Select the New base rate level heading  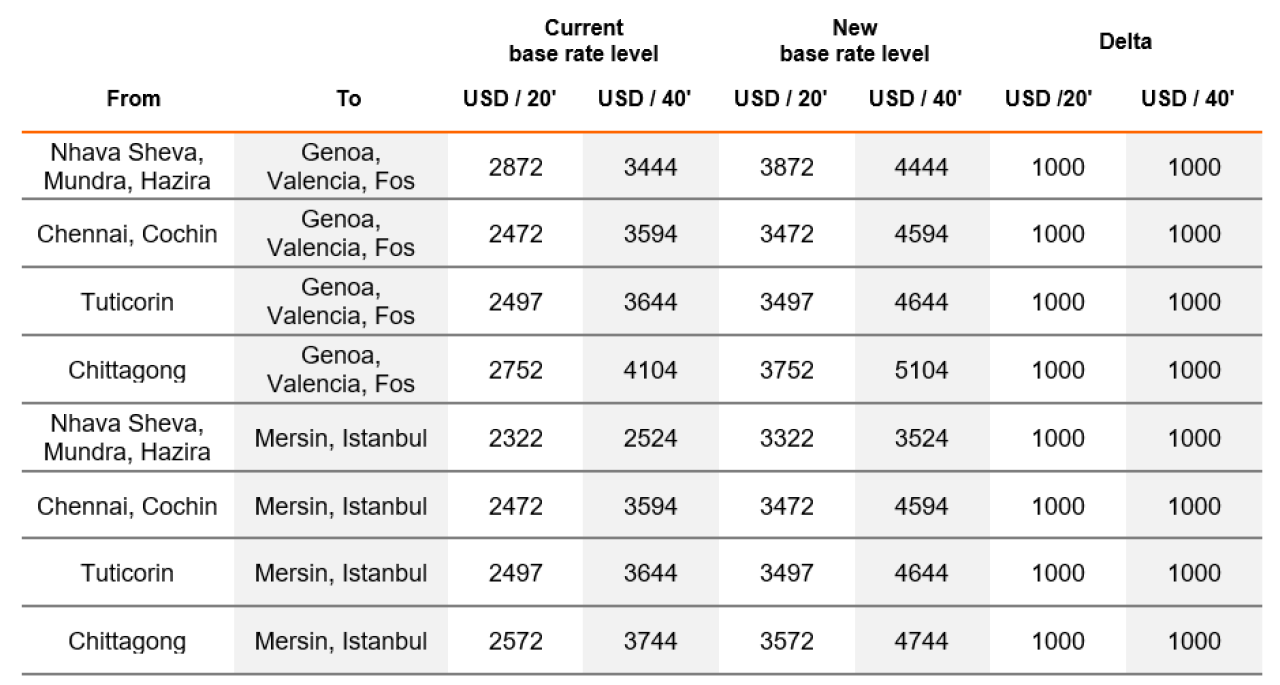pyautogui.click(x=855, y=41)
